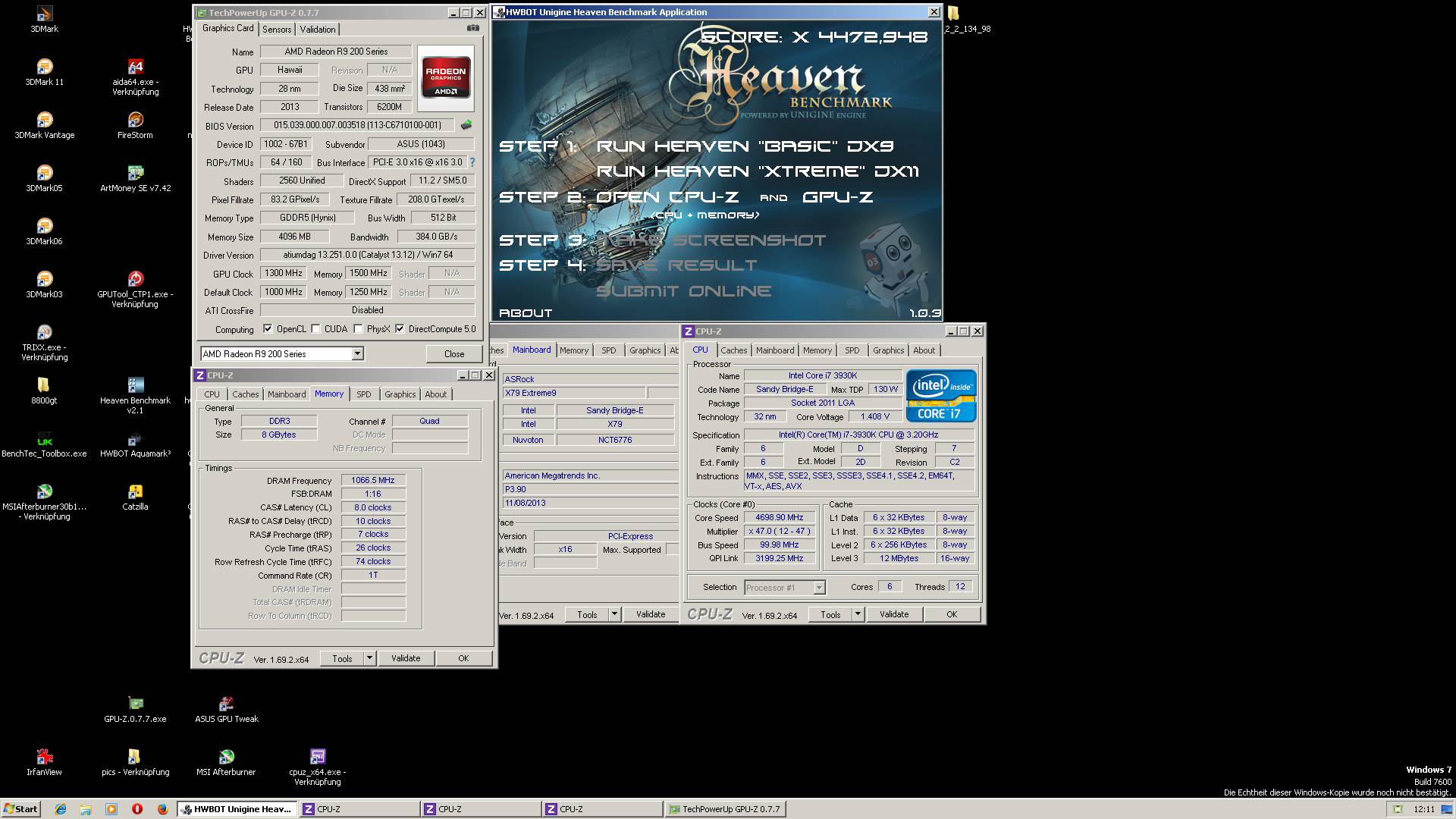Image resolution: width=1456 pixels, height=819 pixels.
Task: Open 3DMark05 desktop icon
Action: 44,178
